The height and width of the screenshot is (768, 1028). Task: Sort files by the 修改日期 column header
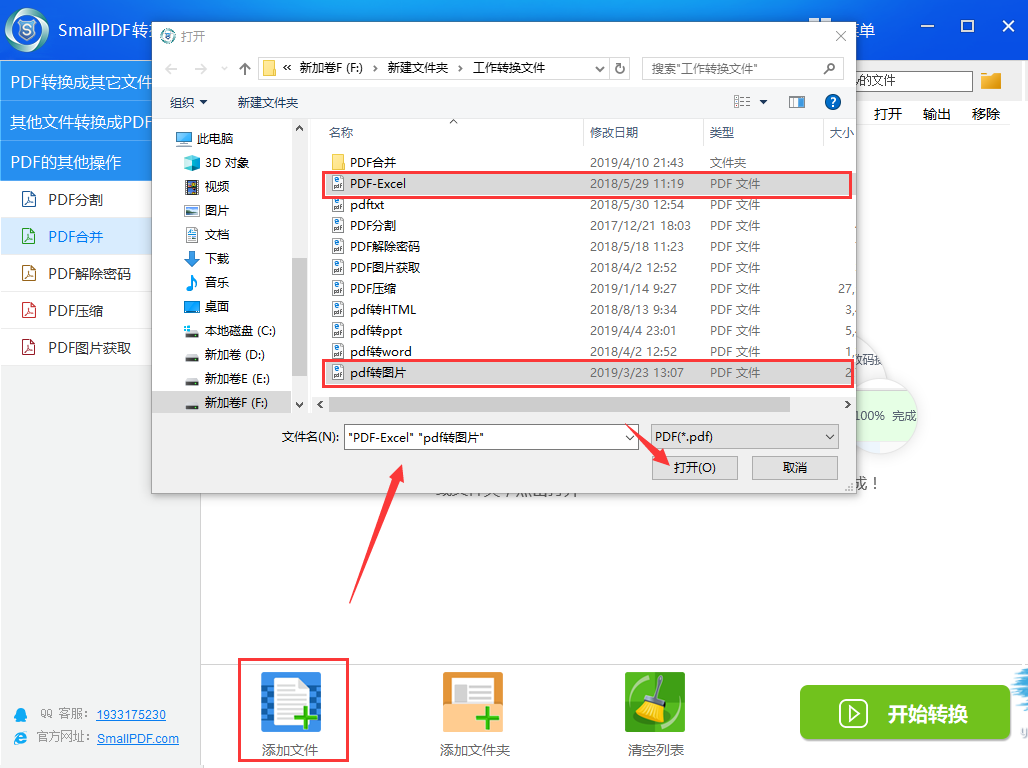pyautogui.click(x=614, y=132)
